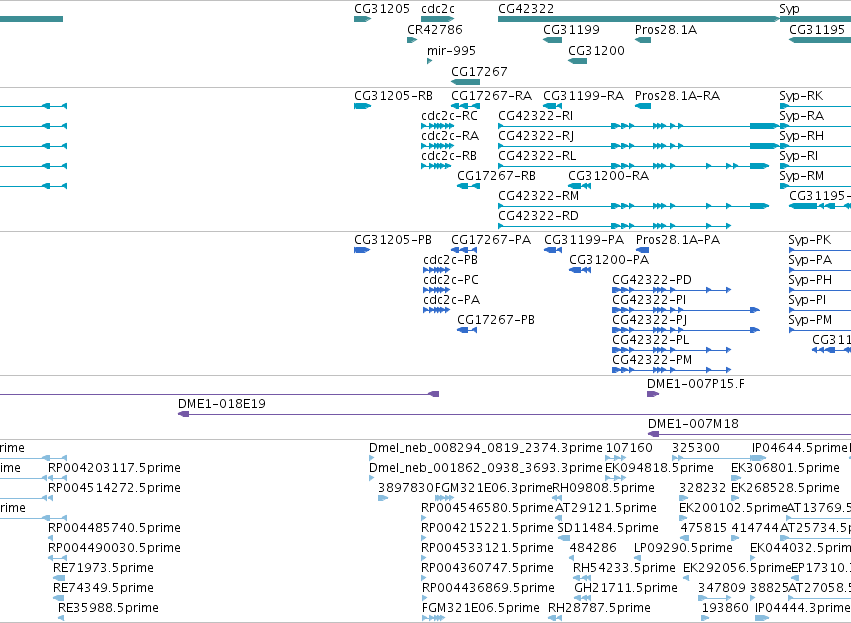Click the Syp gene label
Image resolution: width=851 pixels, height=623 pixels.
click(x=789, y=9)
